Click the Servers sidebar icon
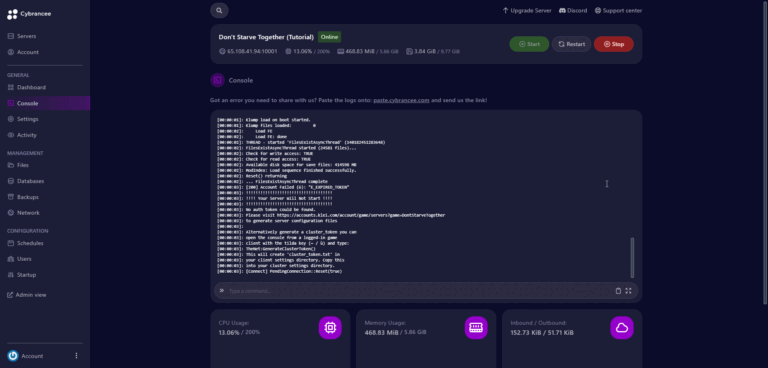Screen dimensions: 768x368 click(11, 36)
